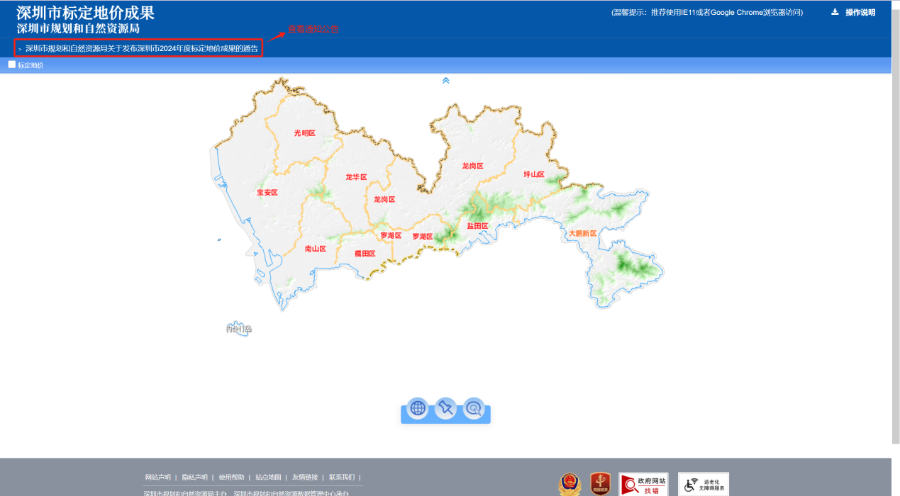This screenshot has width=900, height=496.
Task: Click 南山区 on the Shenzhen map
Action: click(315, 248)
